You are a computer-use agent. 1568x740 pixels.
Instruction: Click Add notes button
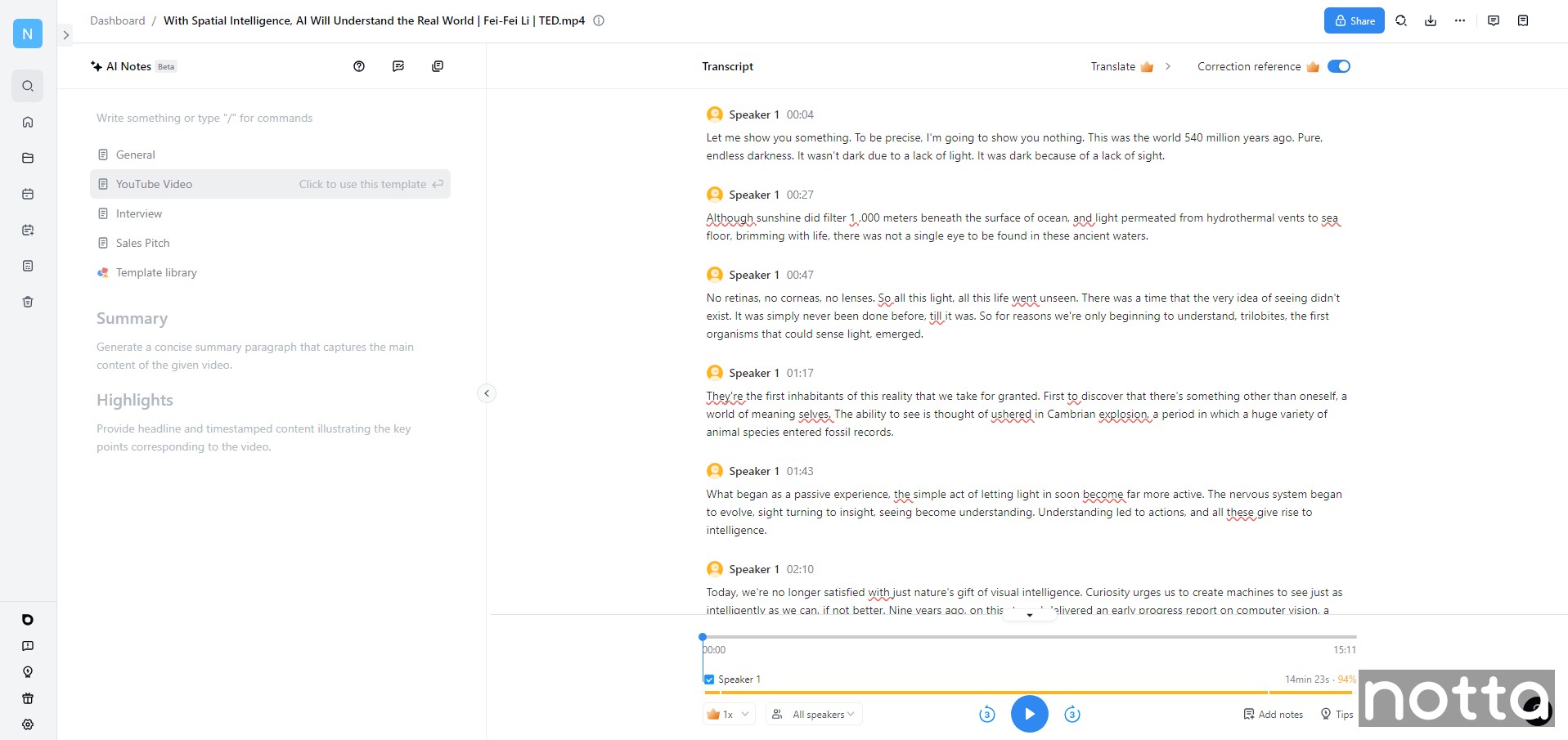point(1274,714)
